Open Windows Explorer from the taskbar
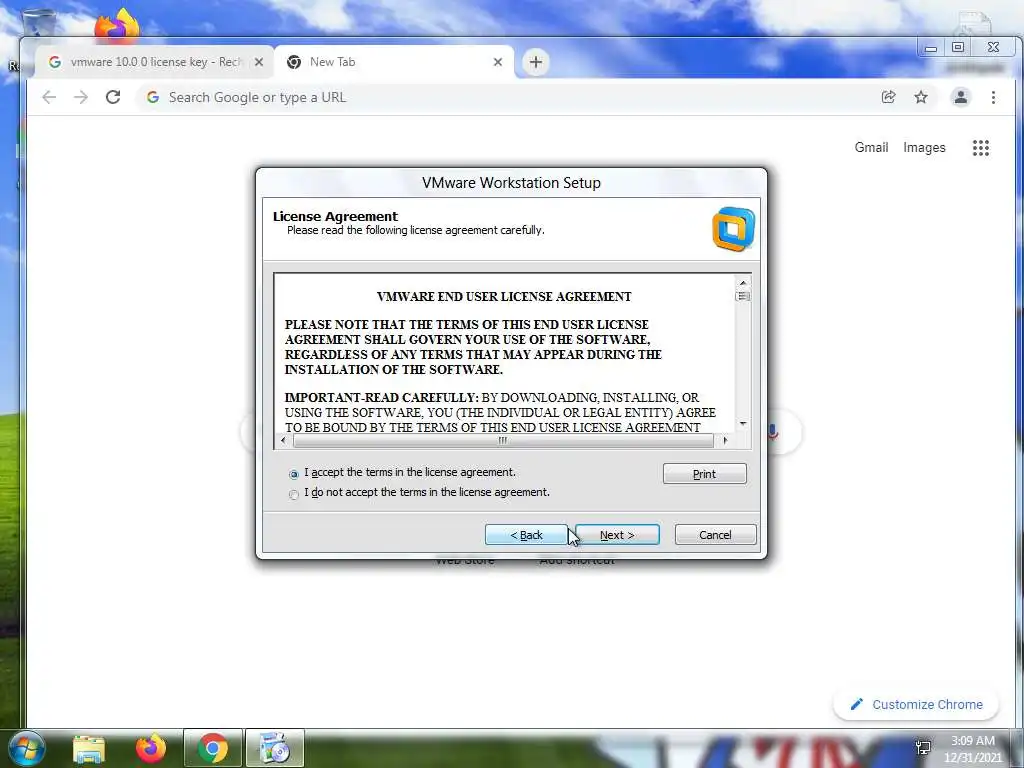 pos(89,749)
